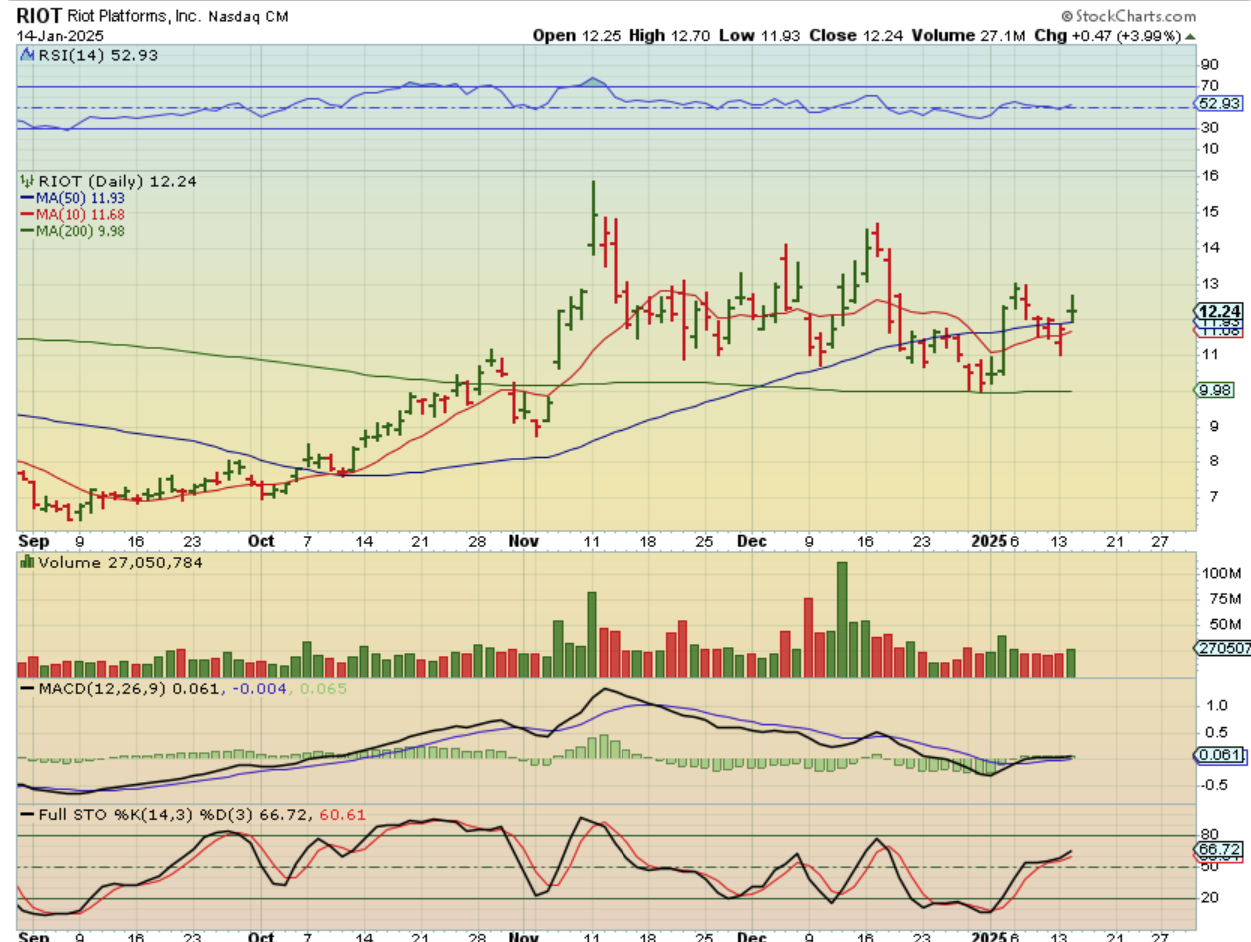Click the 9.98 MA(200) tag on the price axis
Screen dimensions: 1251x942
pyautogui.click(x=1214, y=391)
